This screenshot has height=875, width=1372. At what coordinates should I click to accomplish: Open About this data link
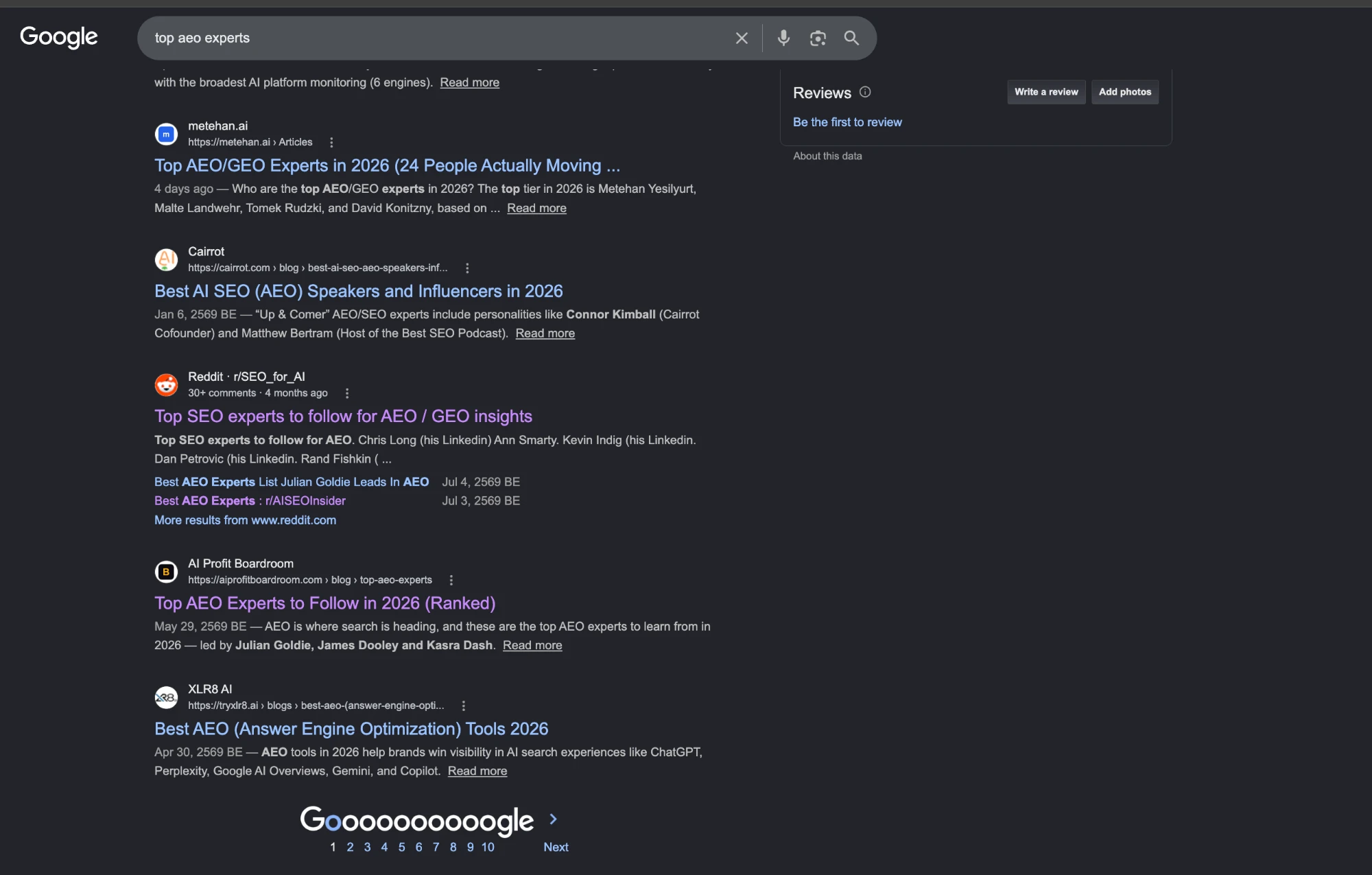click(827, 156)
